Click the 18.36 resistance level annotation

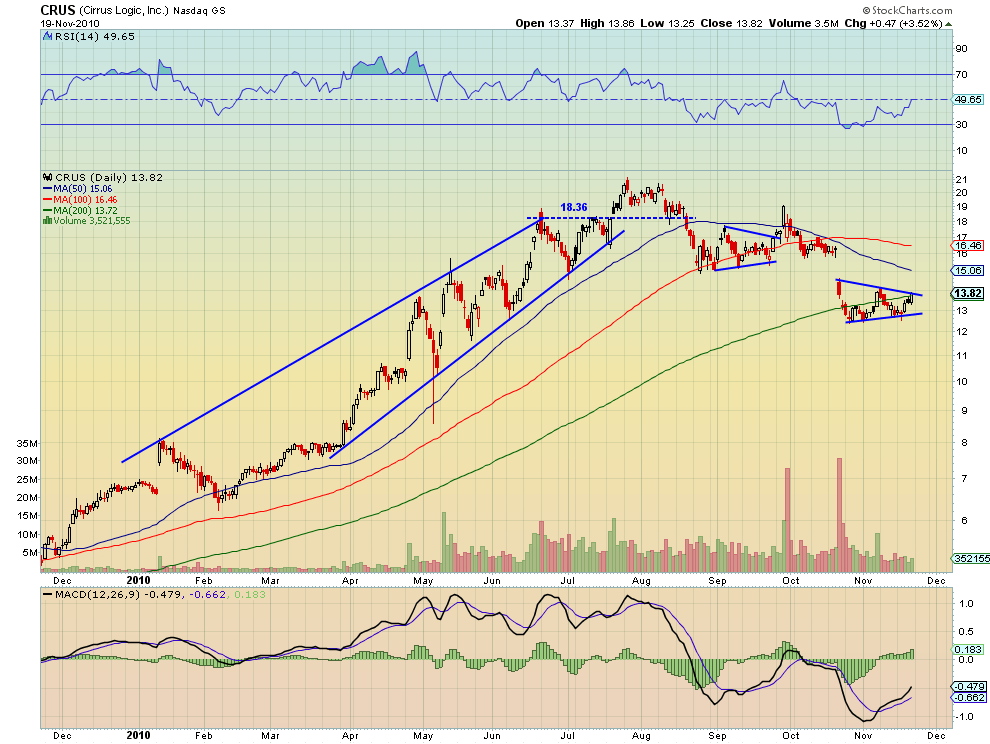tap(574, 207)
